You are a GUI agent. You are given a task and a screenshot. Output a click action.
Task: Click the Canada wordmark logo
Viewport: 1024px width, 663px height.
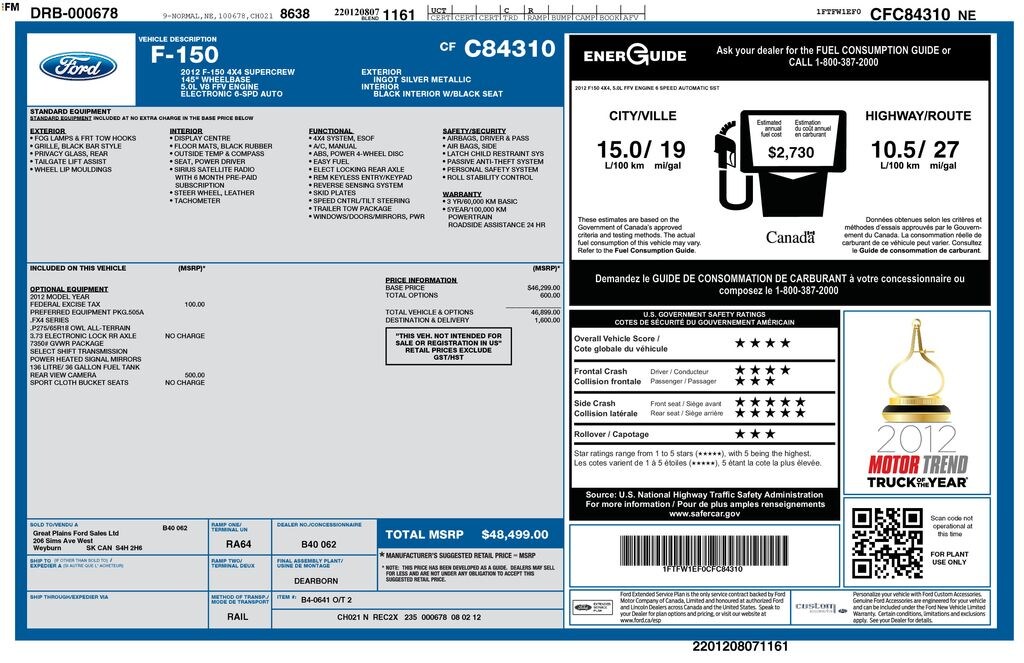tap(790, 237)
